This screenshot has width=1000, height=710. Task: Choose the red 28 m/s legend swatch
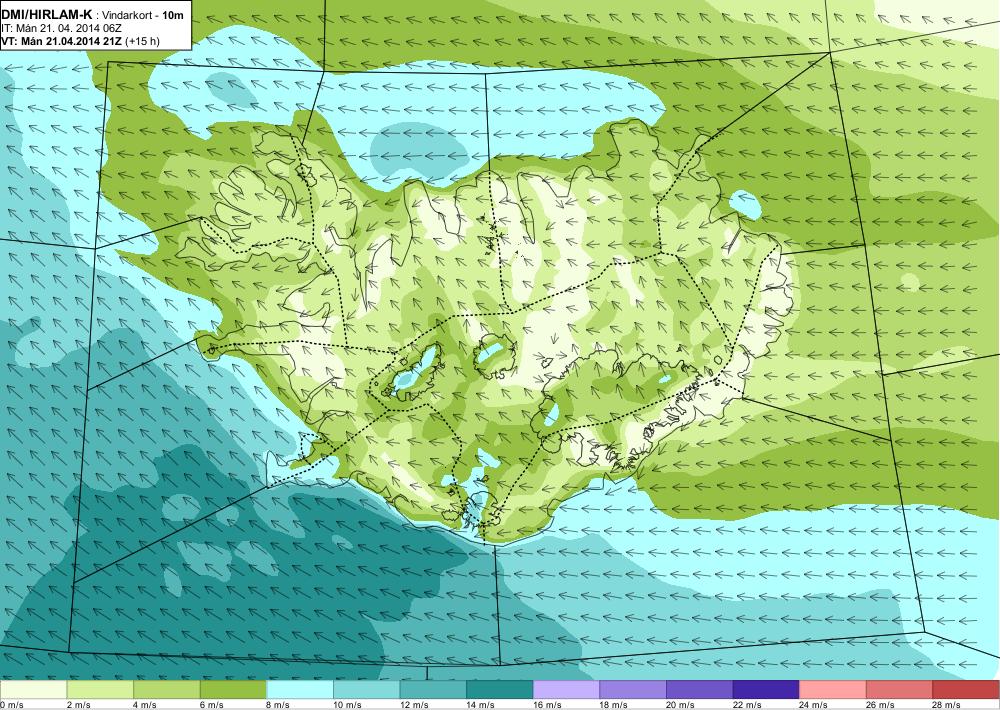coord(966,690)
